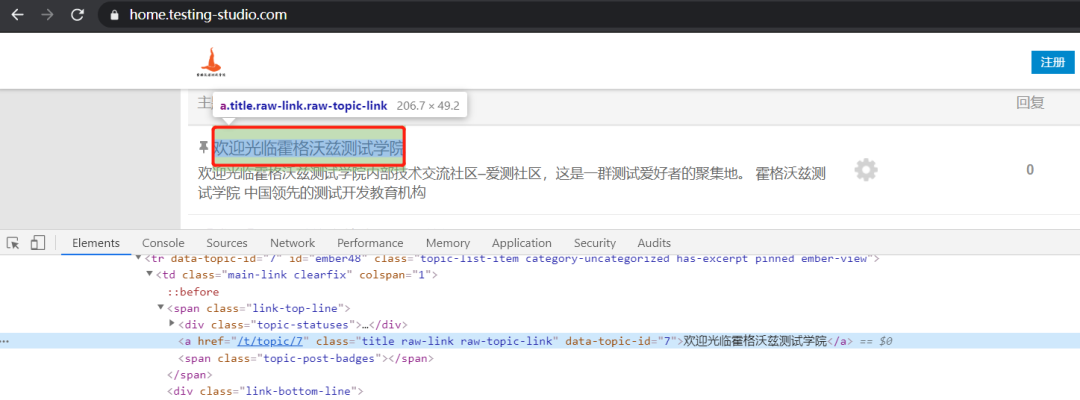Click the address bar URL home.testing-studio.com
The height and width of the screenshot is (400, 1080).
click(x=208, y=14)
